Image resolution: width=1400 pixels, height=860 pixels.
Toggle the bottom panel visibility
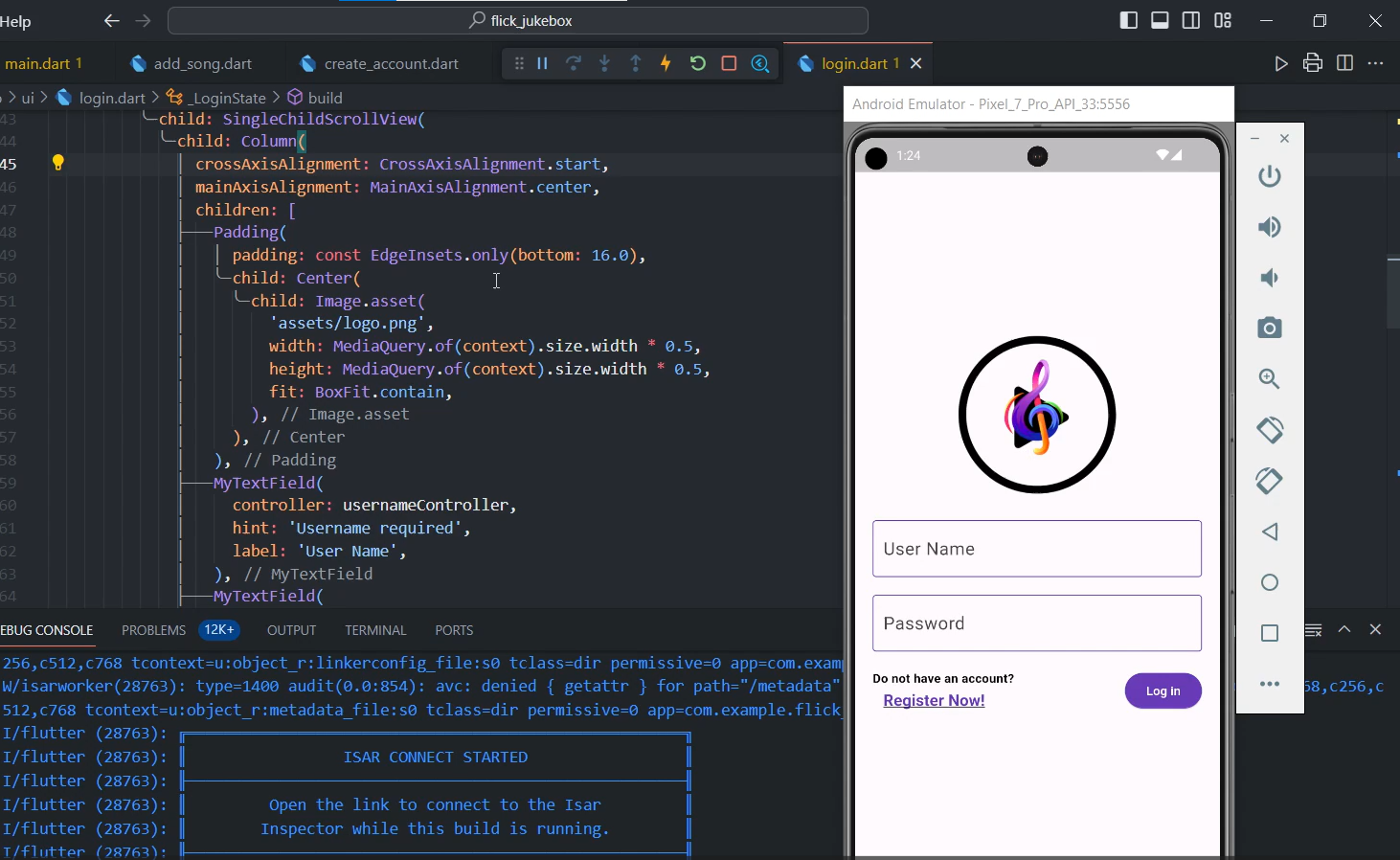tap(1160, 20)
